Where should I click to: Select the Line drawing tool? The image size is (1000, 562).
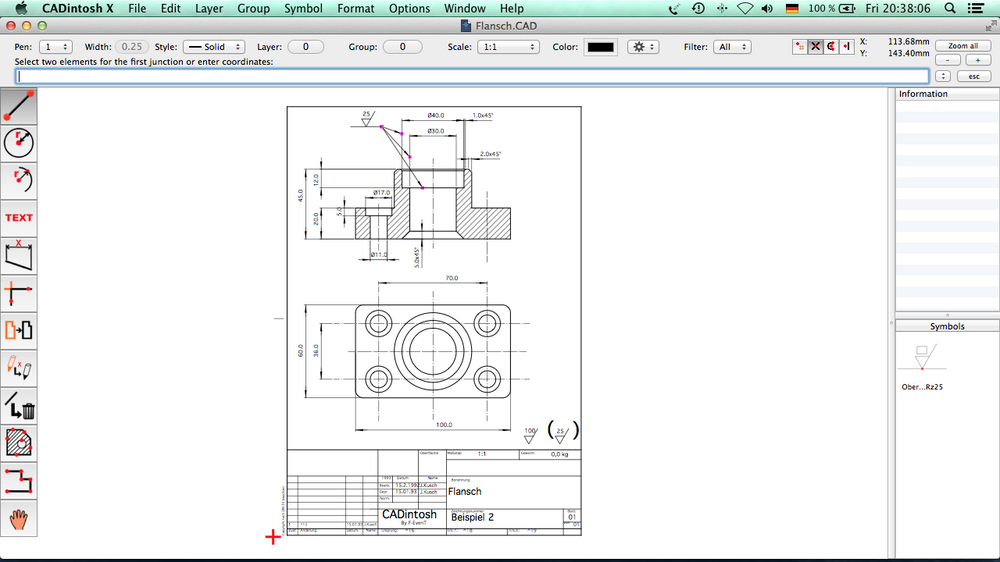pos(18,106)
